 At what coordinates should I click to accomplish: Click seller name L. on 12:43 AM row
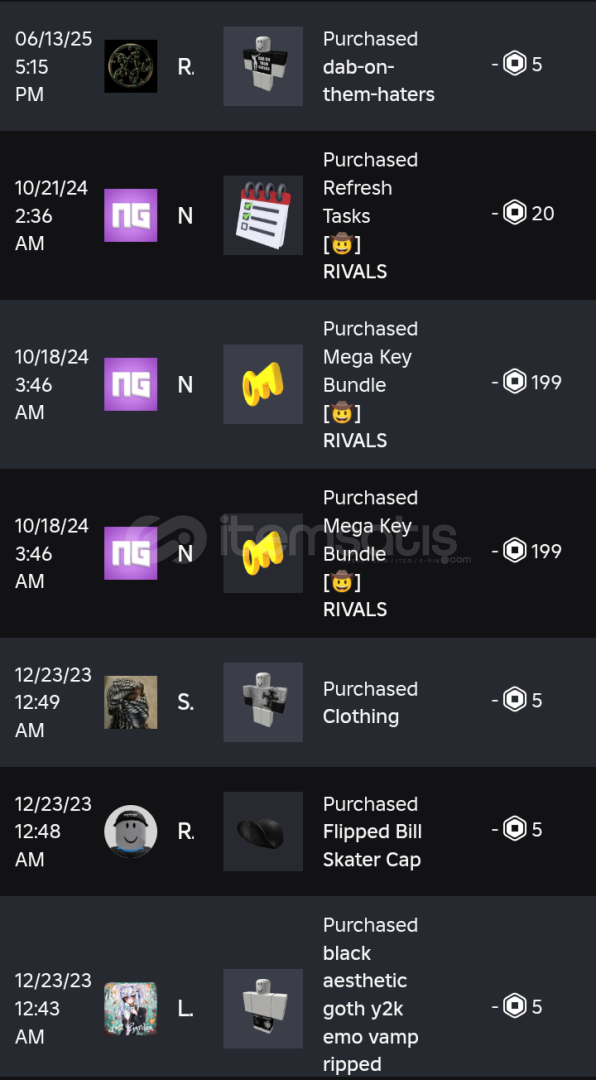pos(185,1009)
